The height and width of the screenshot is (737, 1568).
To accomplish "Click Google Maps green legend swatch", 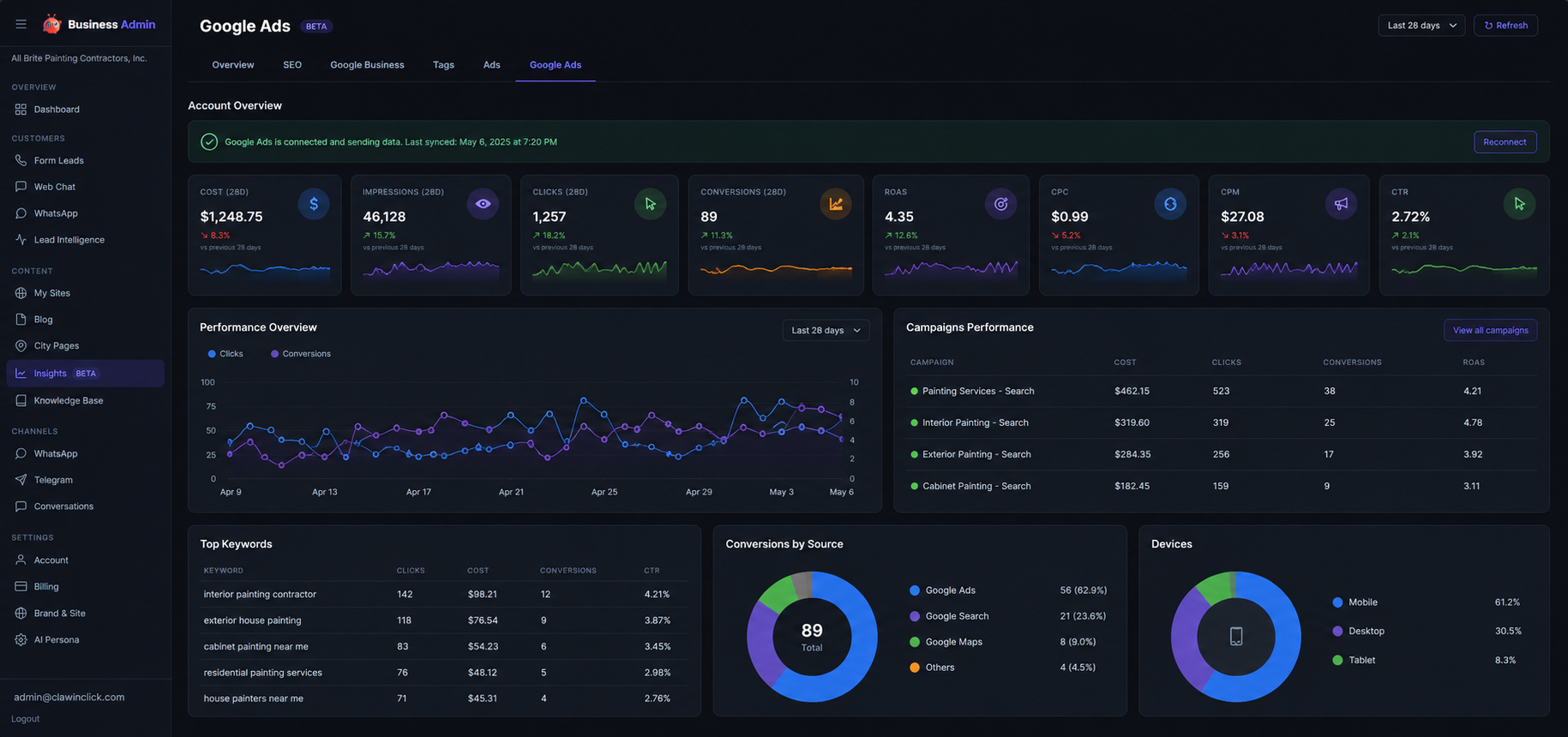I will 915,642.
